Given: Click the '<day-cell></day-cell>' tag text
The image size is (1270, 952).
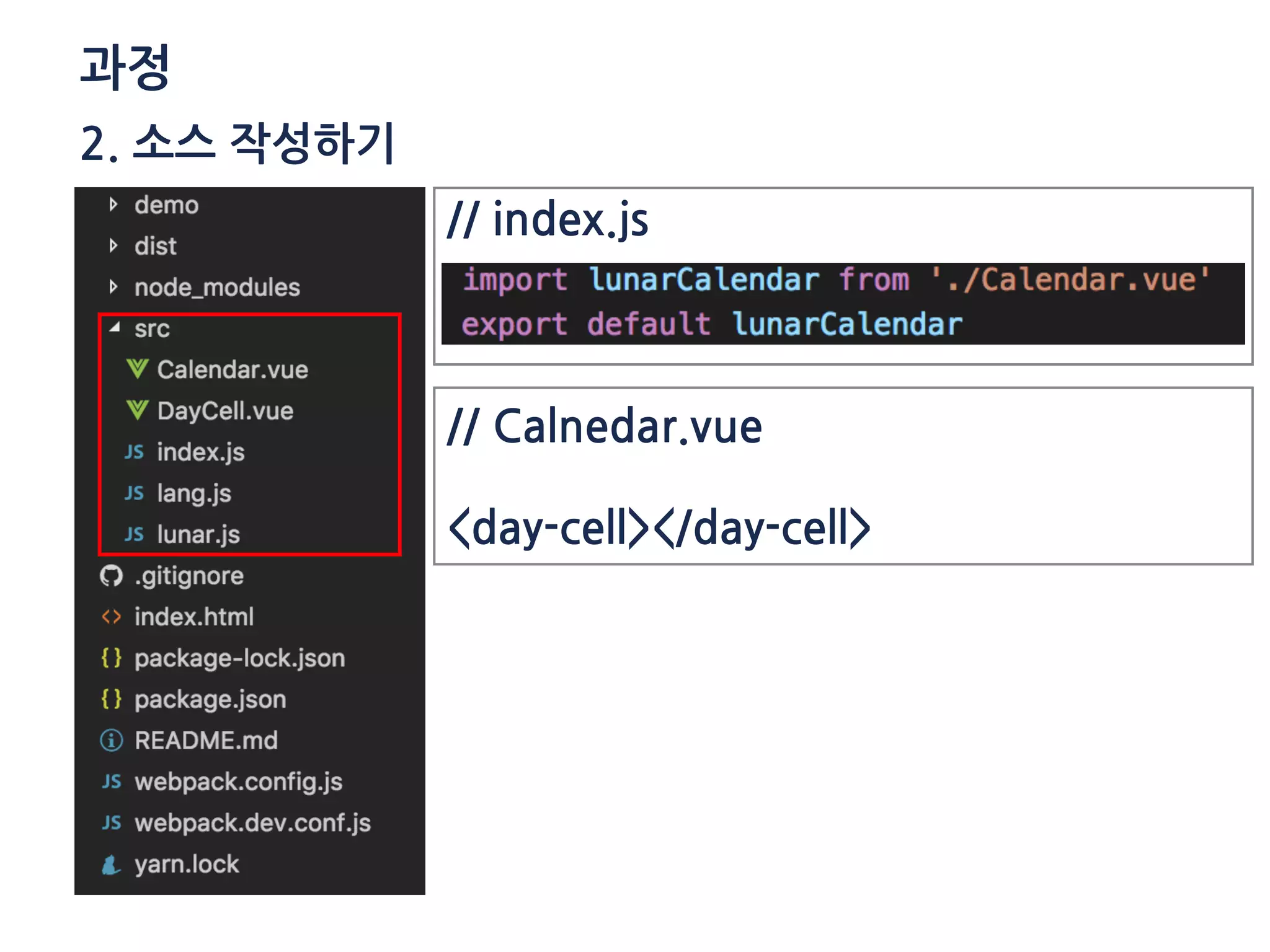Looking at the screenshot, I should 659,528.
